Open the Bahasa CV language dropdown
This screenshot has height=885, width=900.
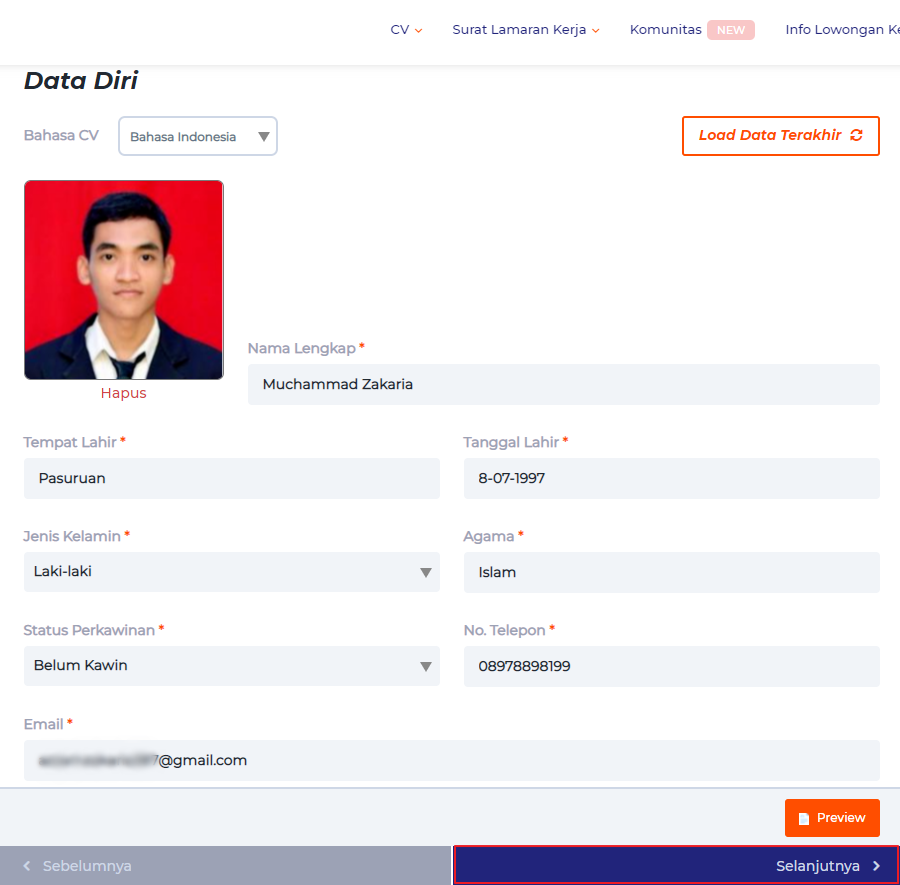[x=198, y=137]
